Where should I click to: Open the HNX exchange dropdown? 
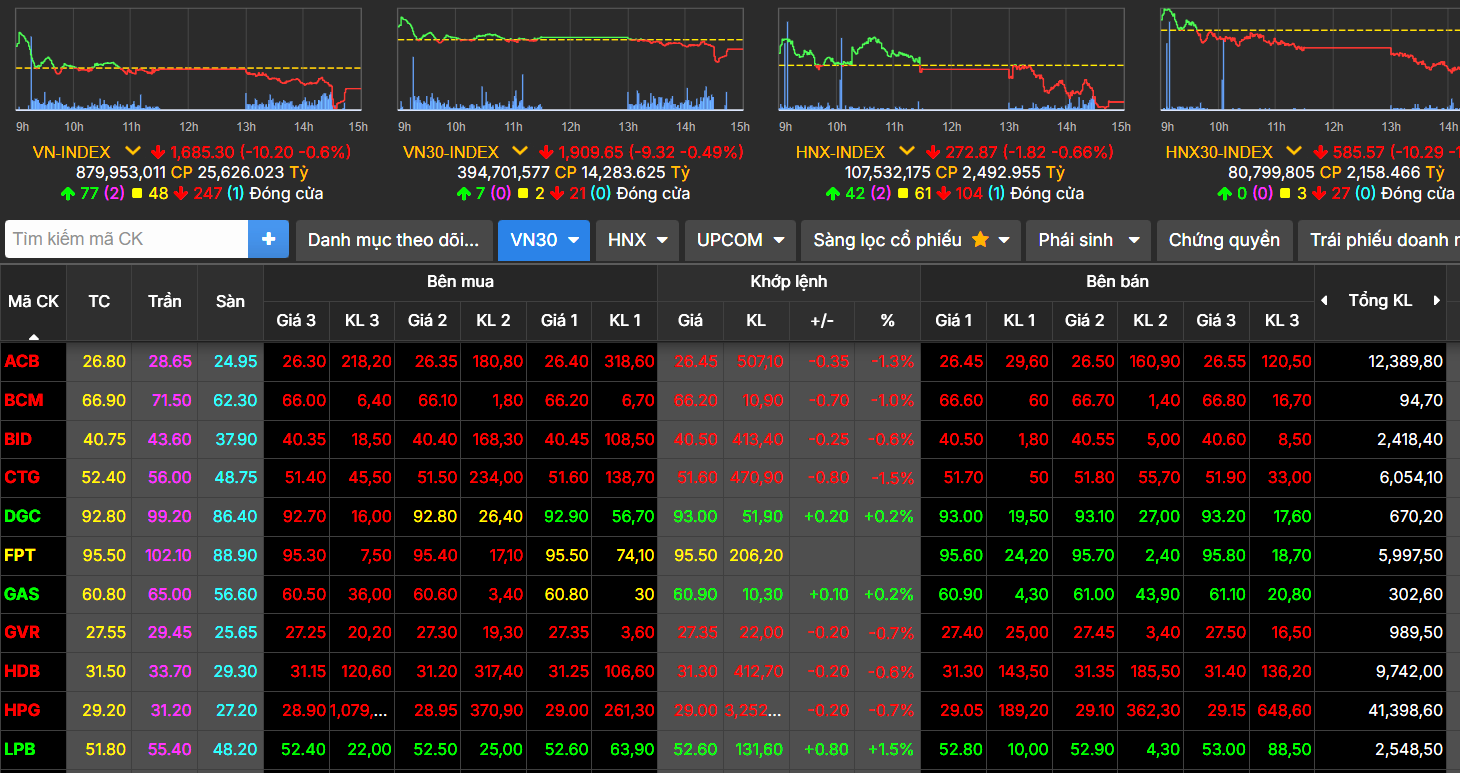coord(637,240)
